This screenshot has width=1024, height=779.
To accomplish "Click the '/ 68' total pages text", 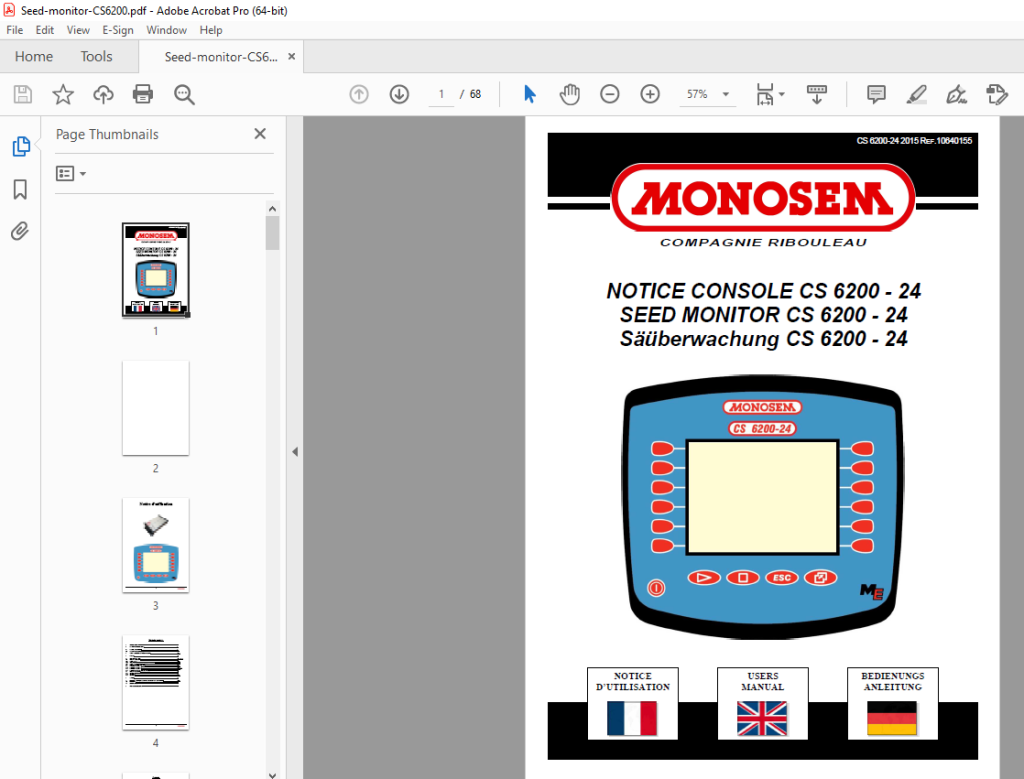I will tap(470, 95).
